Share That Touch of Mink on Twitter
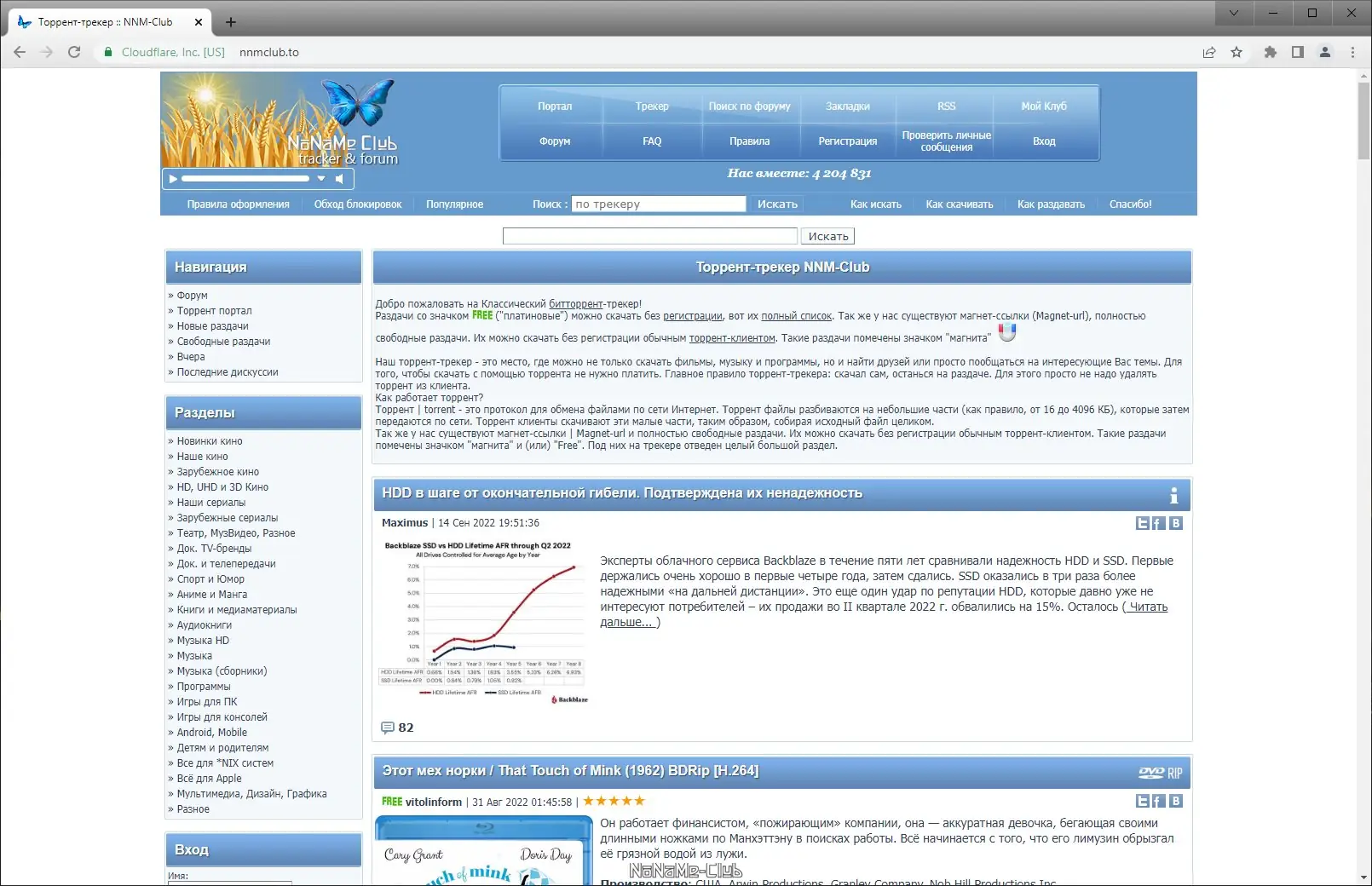1372x886 pixels. pyautogui.click(x=1143, y=801)
